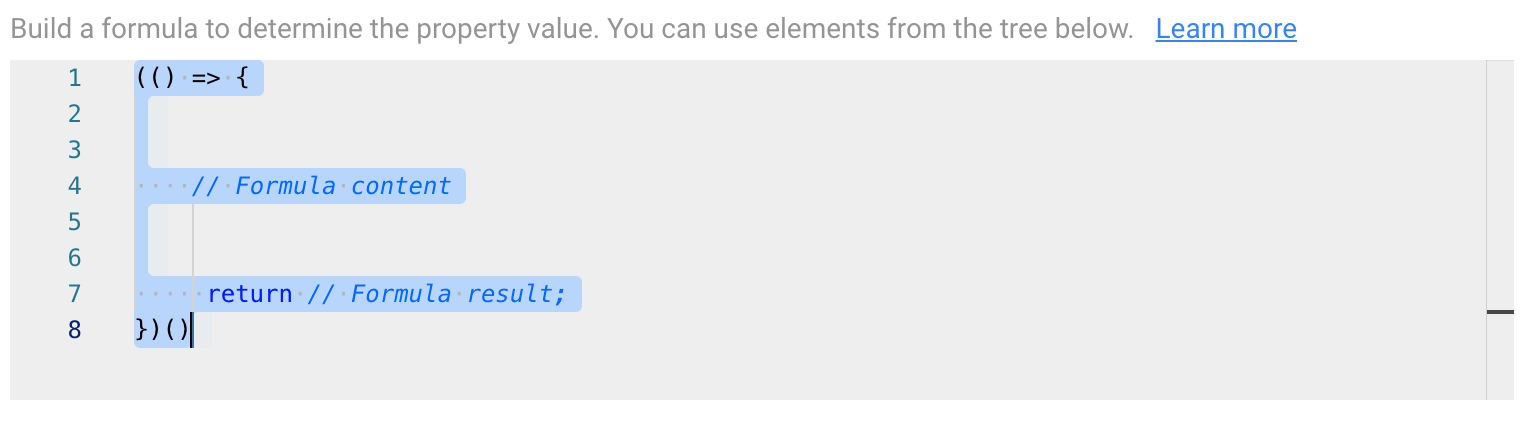This screenshot has width=1538, height=438.
Task: Place cursor on the closing "})()" text
Action: click(161, 330)
